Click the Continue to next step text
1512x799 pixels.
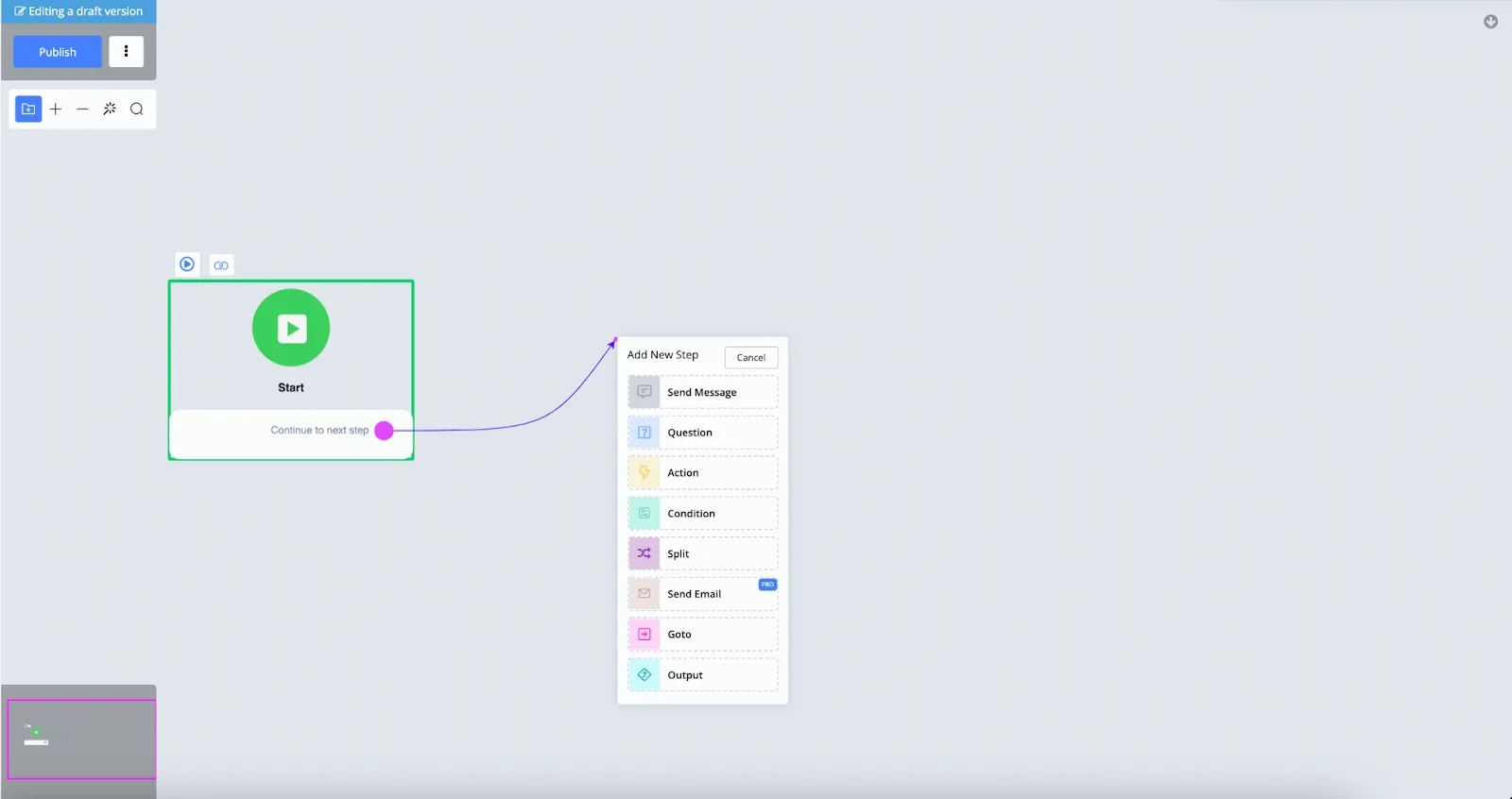point(319,431)
